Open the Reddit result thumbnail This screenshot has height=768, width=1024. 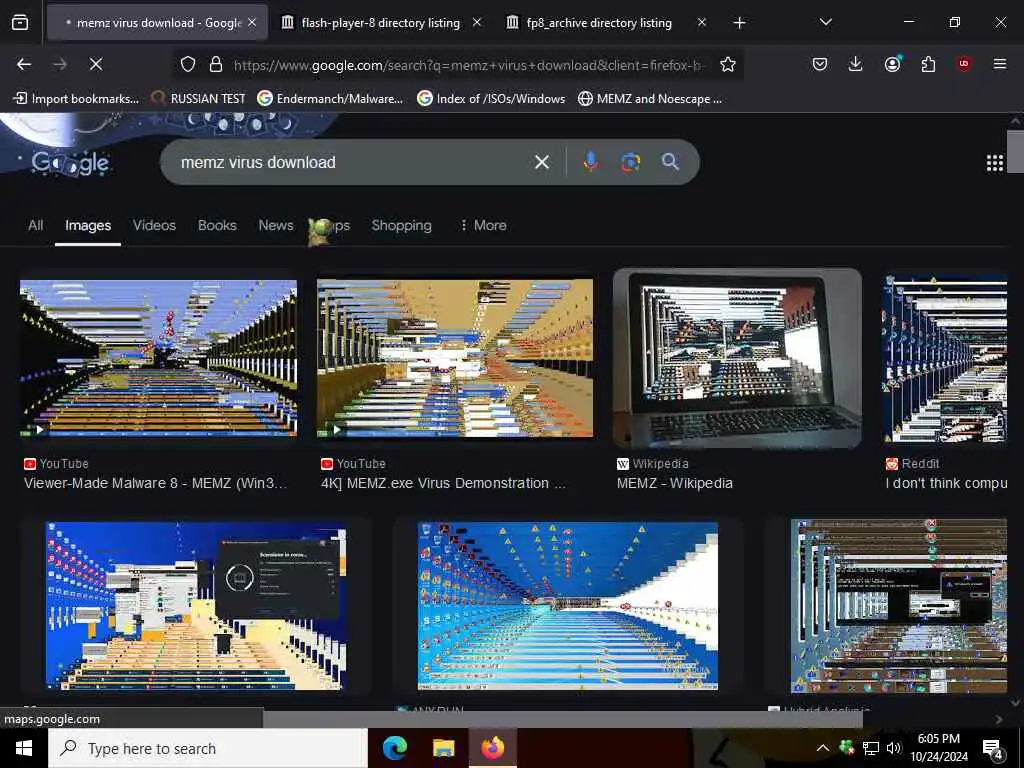946,359
